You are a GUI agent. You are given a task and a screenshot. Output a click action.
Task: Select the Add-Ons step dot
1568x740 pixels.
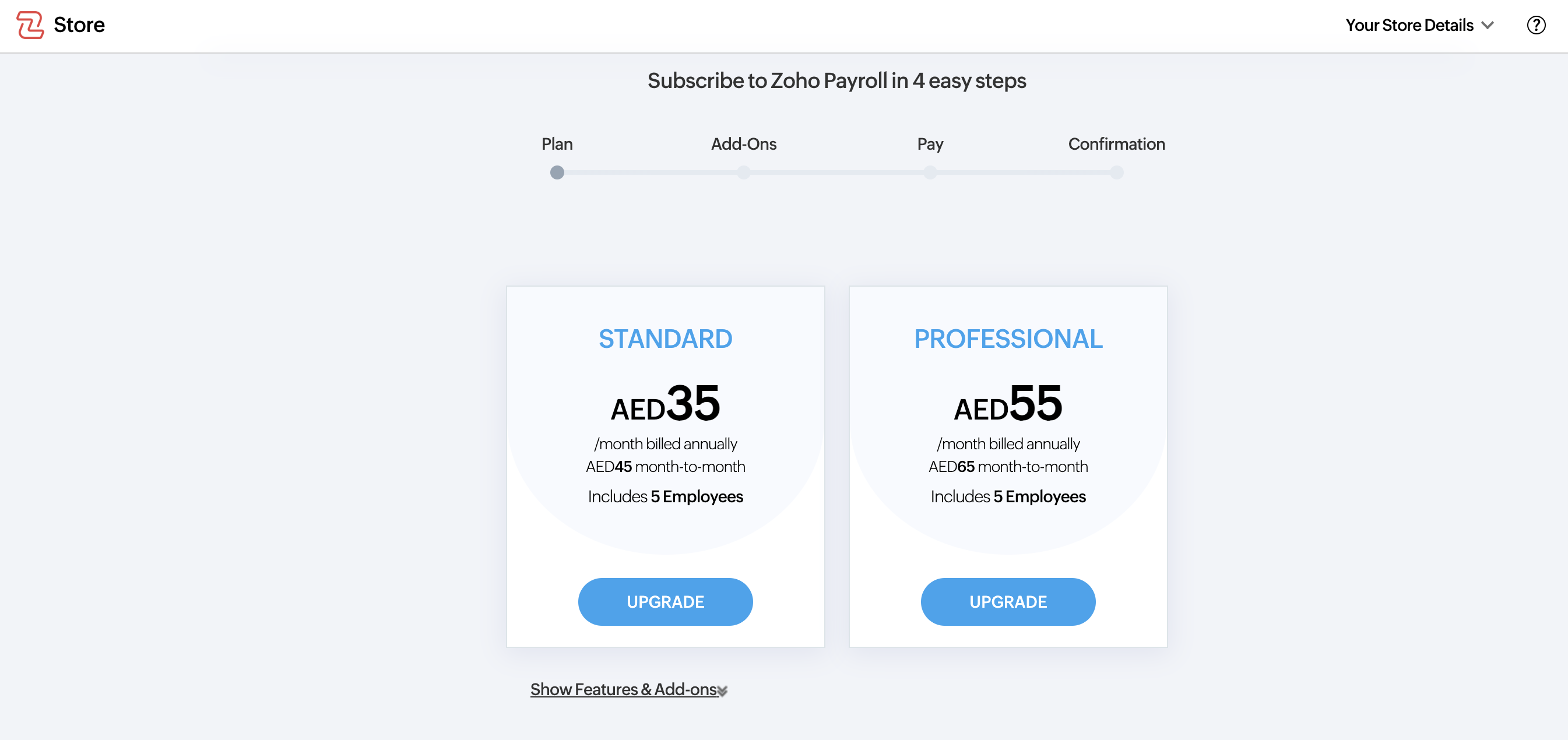point(743,173)
